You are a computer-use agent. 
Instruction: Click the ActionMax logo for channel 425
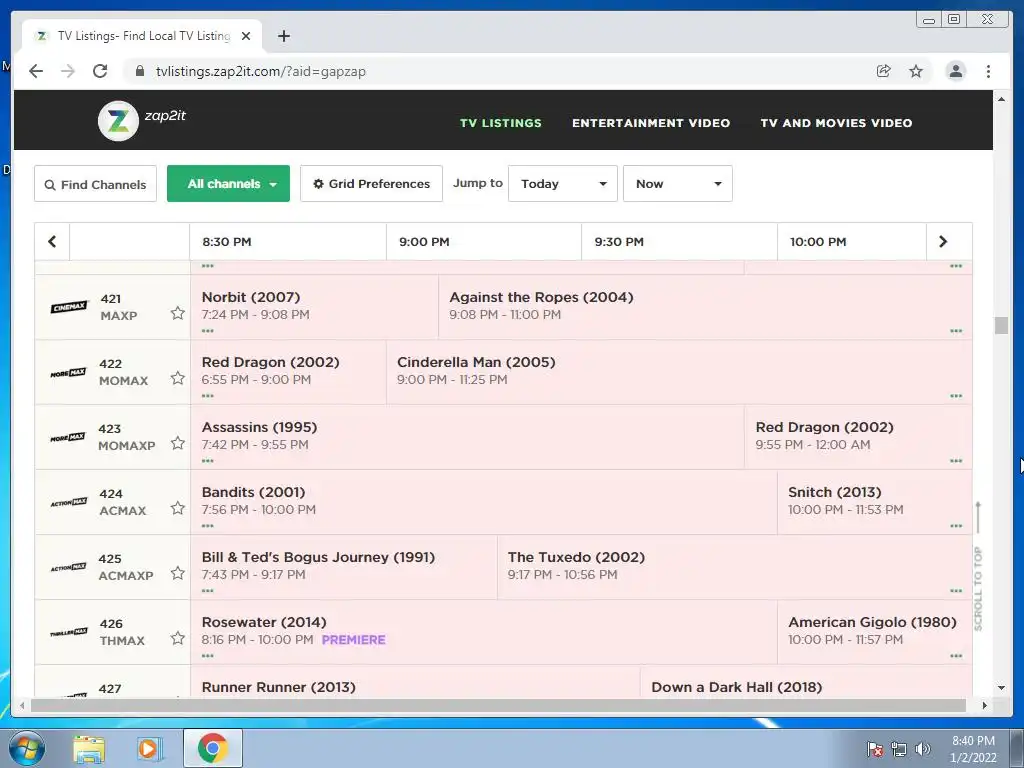[x=69, y=568]
